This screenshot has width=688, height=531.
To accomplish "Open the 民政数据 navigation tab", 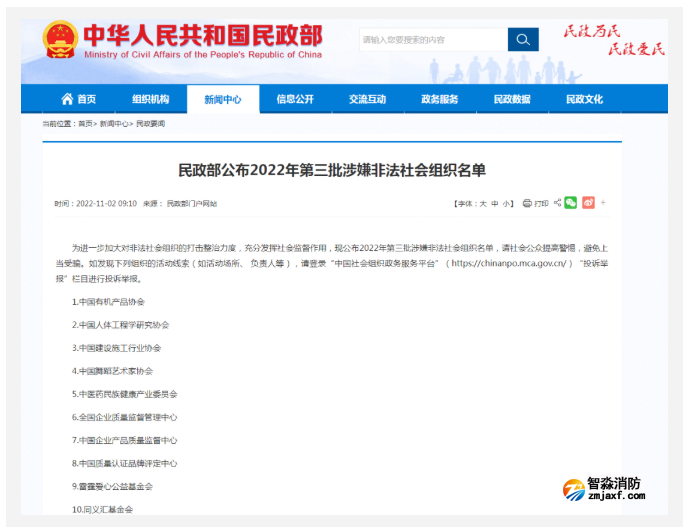I will [x=512, y=99].
